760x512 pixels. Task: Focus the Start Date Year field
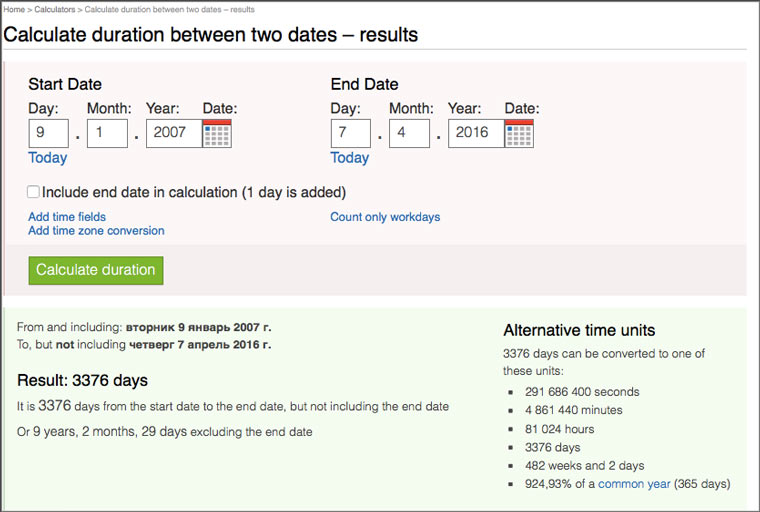(174, 133)
